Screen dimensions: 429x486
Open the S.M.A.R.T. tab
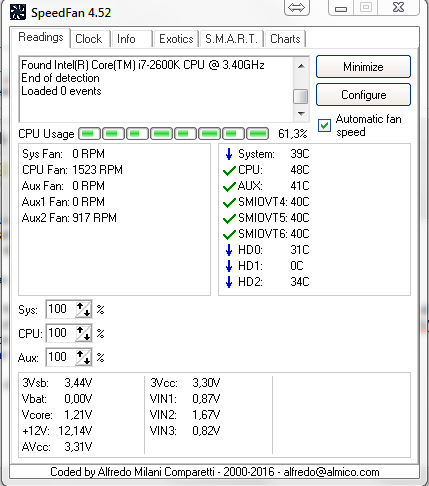231,39
